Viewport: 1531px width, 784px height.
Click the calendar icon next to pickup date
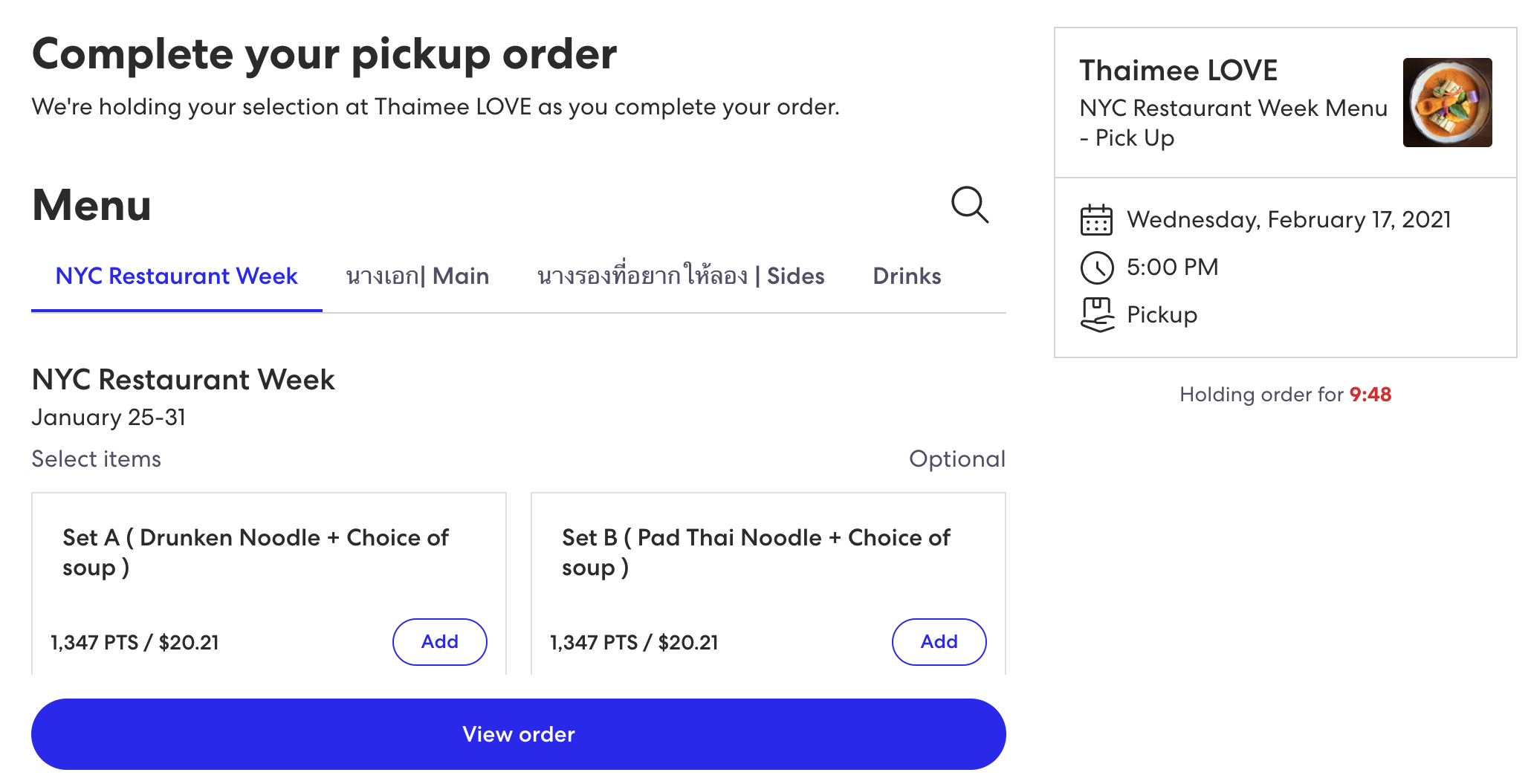pos(1095,219)
